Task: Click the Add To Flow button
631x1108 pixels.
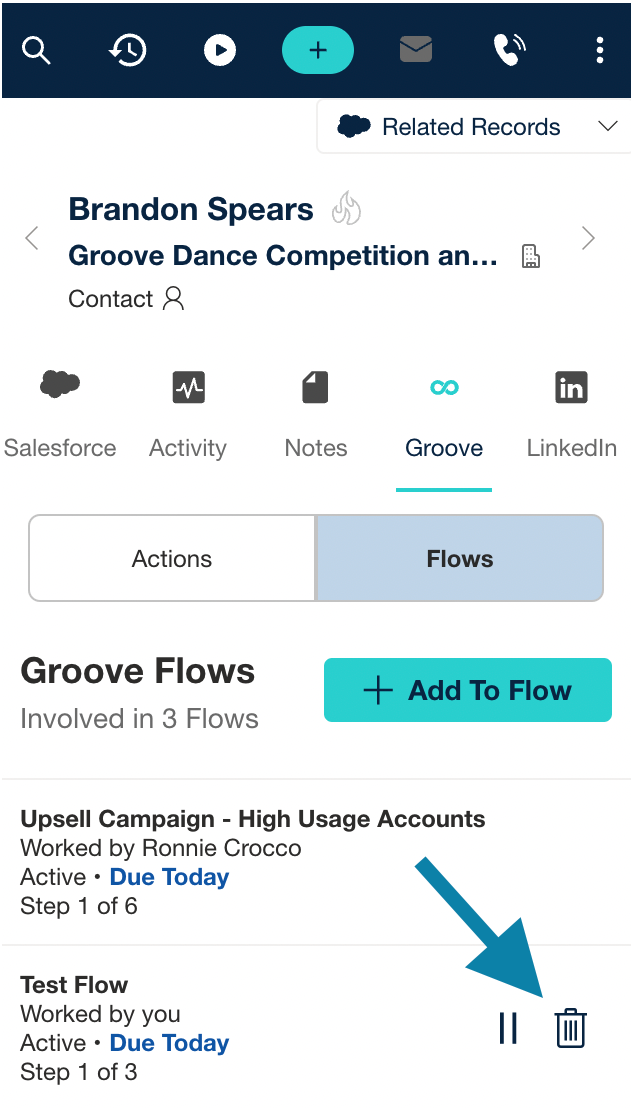Action: pos(468,690)
